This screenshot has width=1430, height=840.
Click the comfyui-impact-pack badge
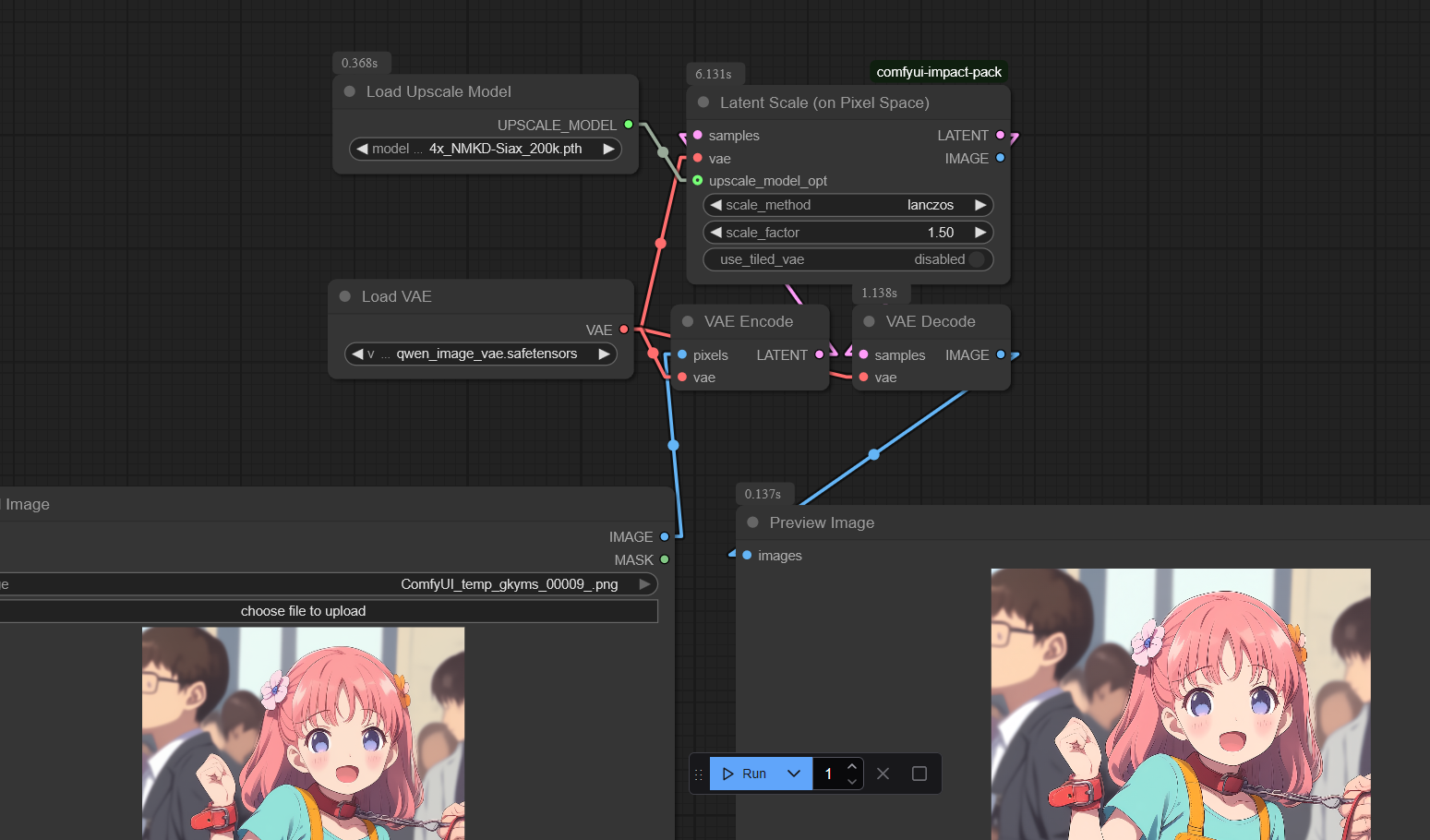click(x=939, y=72)
